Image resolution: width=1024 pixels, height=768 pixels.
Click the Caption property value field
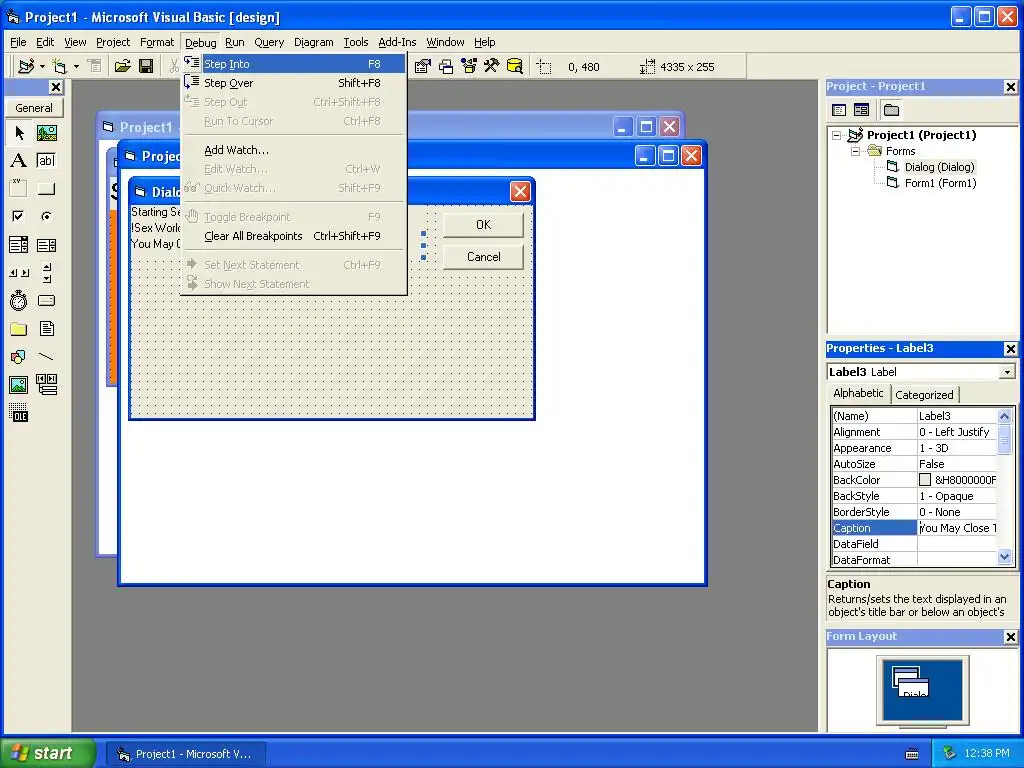[957, 528]
